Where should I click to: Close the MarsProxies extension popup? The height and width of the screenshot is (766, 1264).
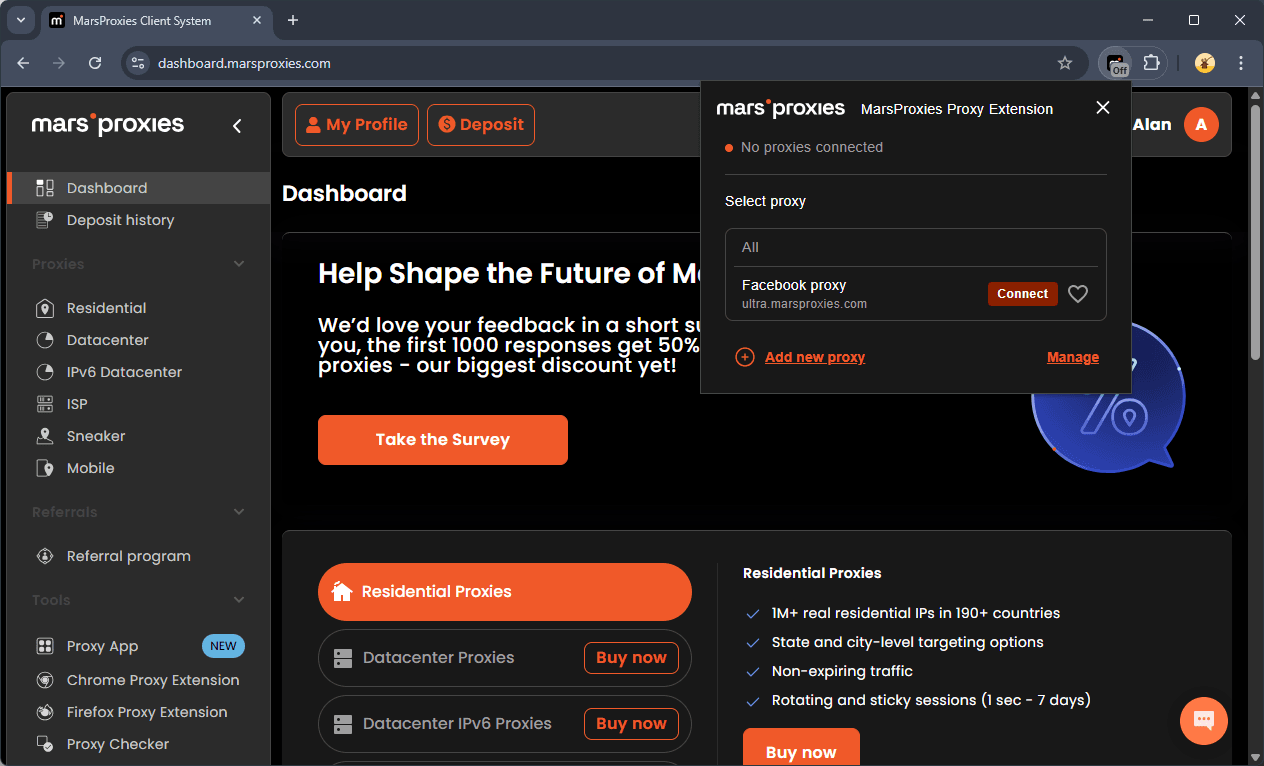1102,108
